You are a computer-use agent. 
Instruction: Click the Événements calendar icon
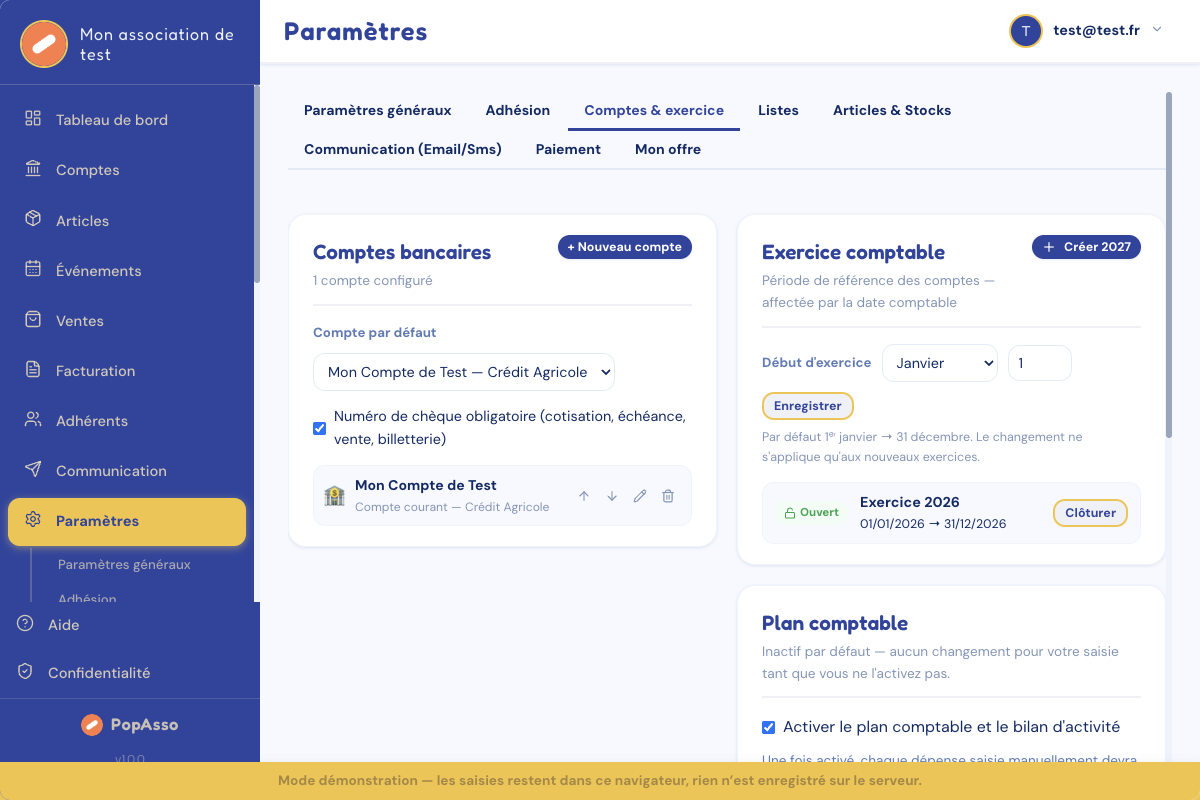click(x=33, y=269)
